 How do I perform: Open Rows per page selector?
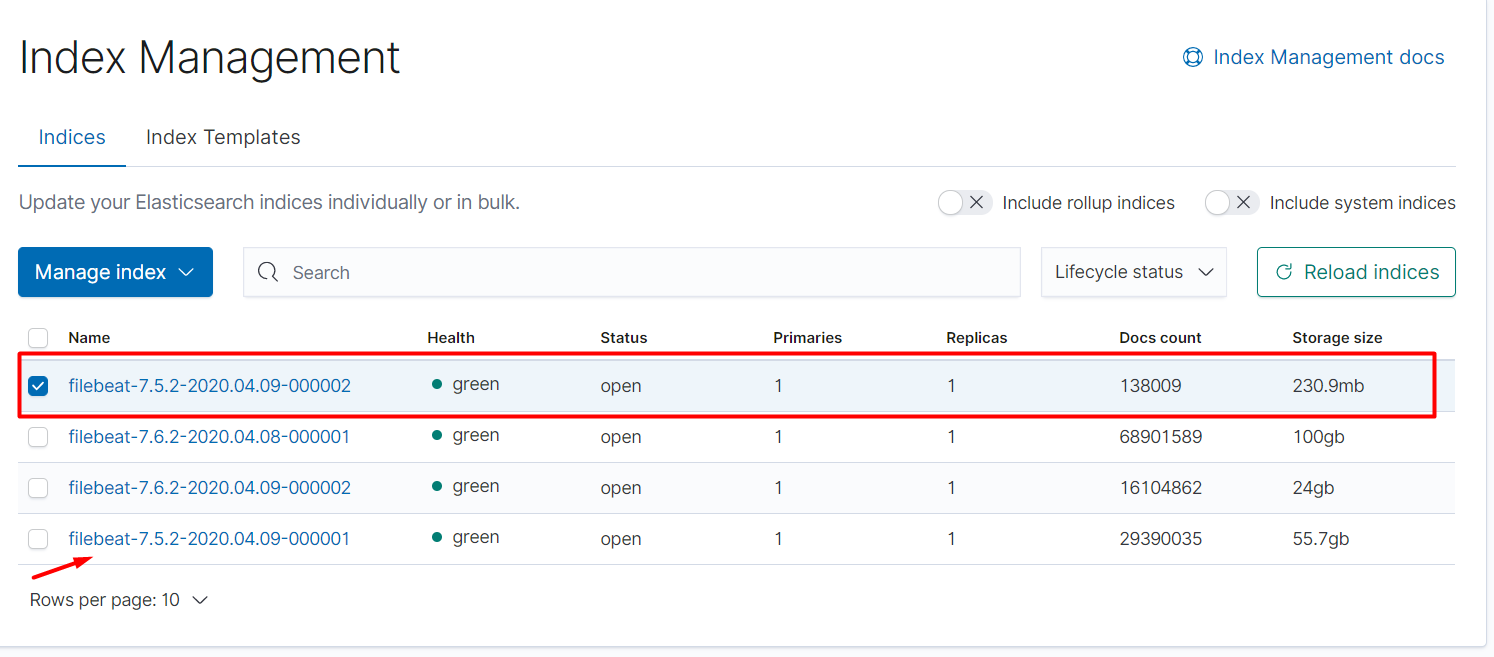click(x=119, y=600)
